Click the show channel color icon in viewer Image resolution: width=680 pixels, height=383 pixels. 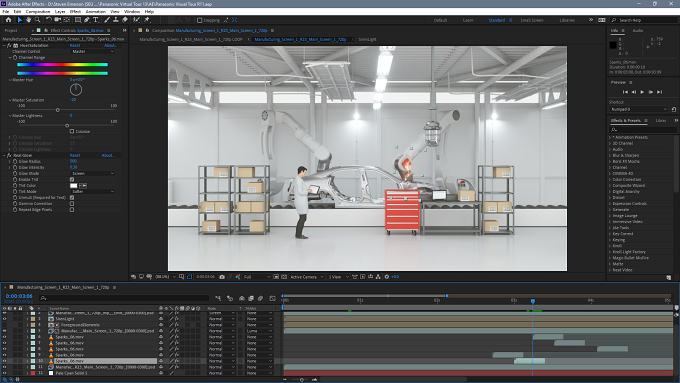[238, 277]
